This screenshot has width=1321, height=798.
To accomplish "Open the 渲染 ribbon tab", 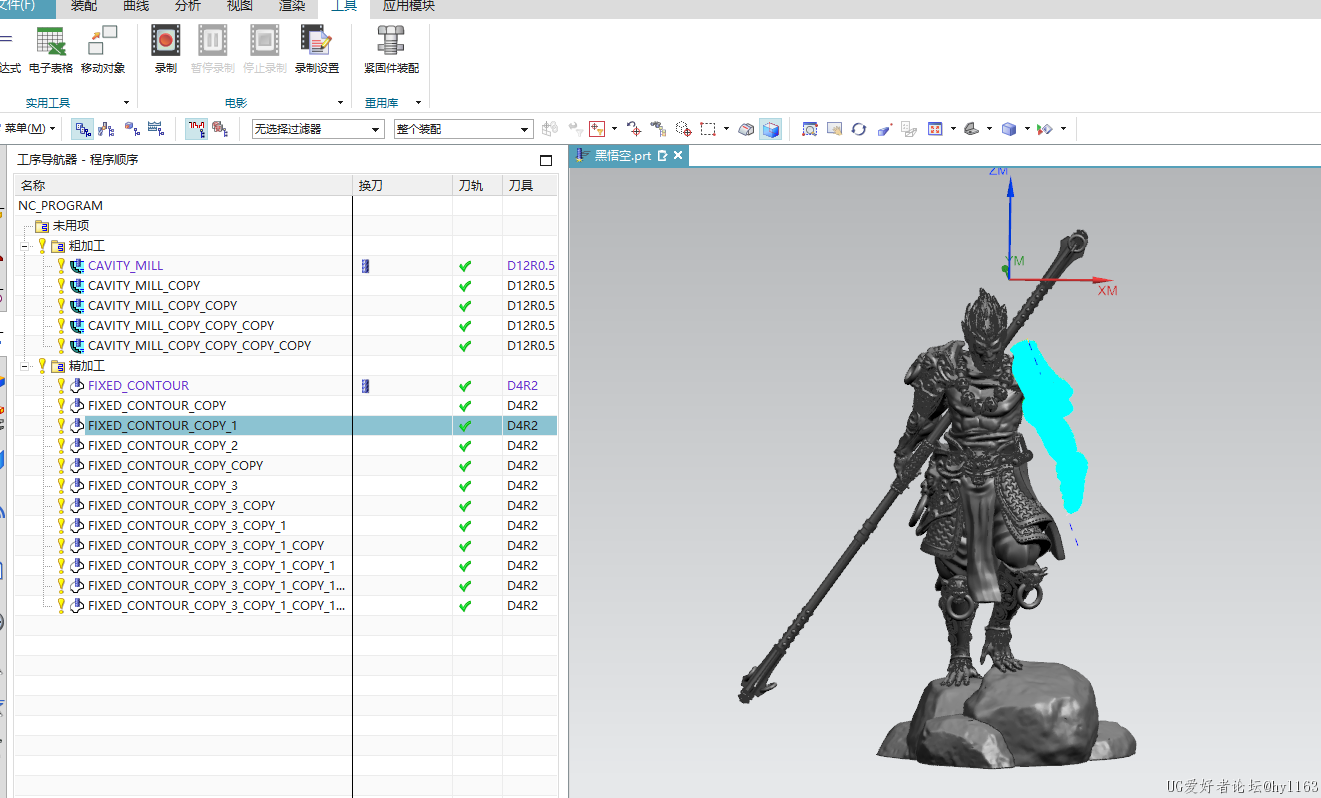I will coord(292,7).
